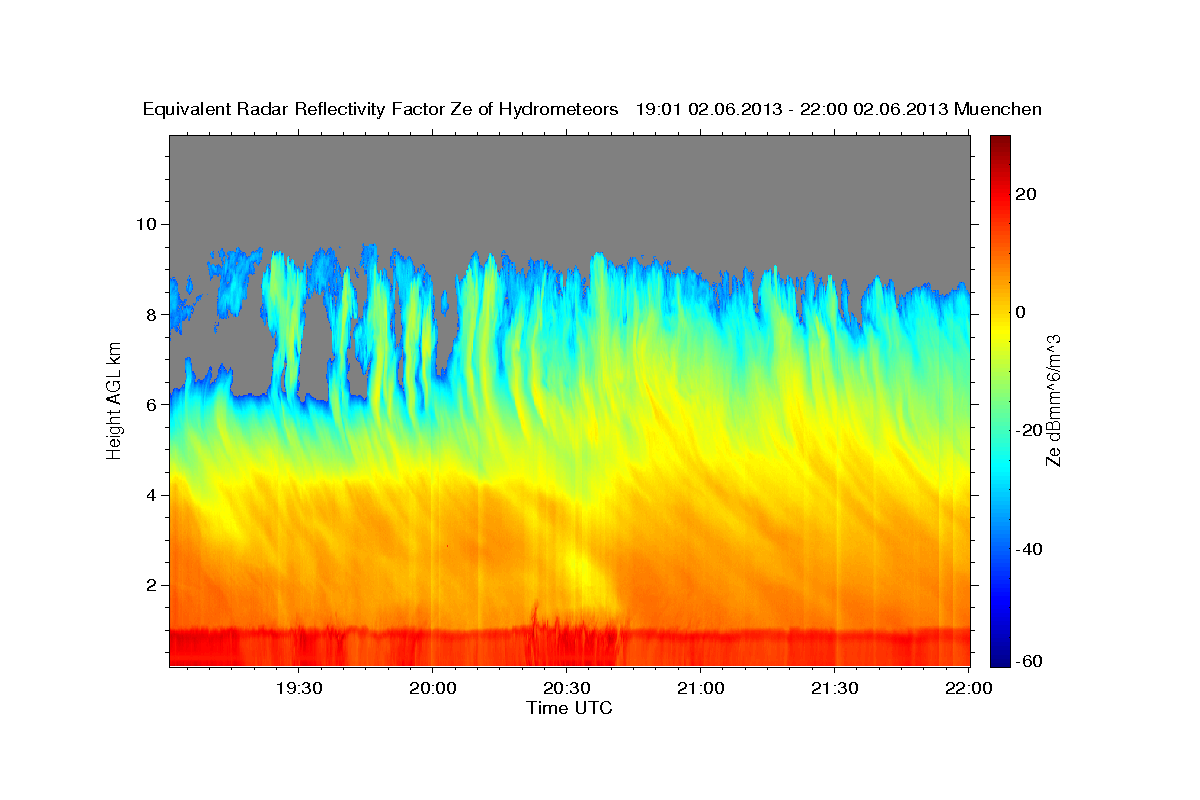Click the 19:30 time tick label

[x=299, y=688]
